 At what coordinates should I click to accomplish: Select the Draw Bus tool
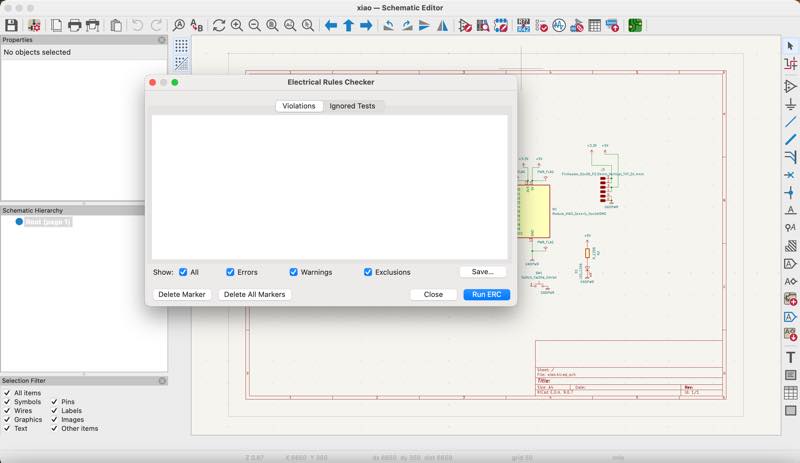click(790, 139)
